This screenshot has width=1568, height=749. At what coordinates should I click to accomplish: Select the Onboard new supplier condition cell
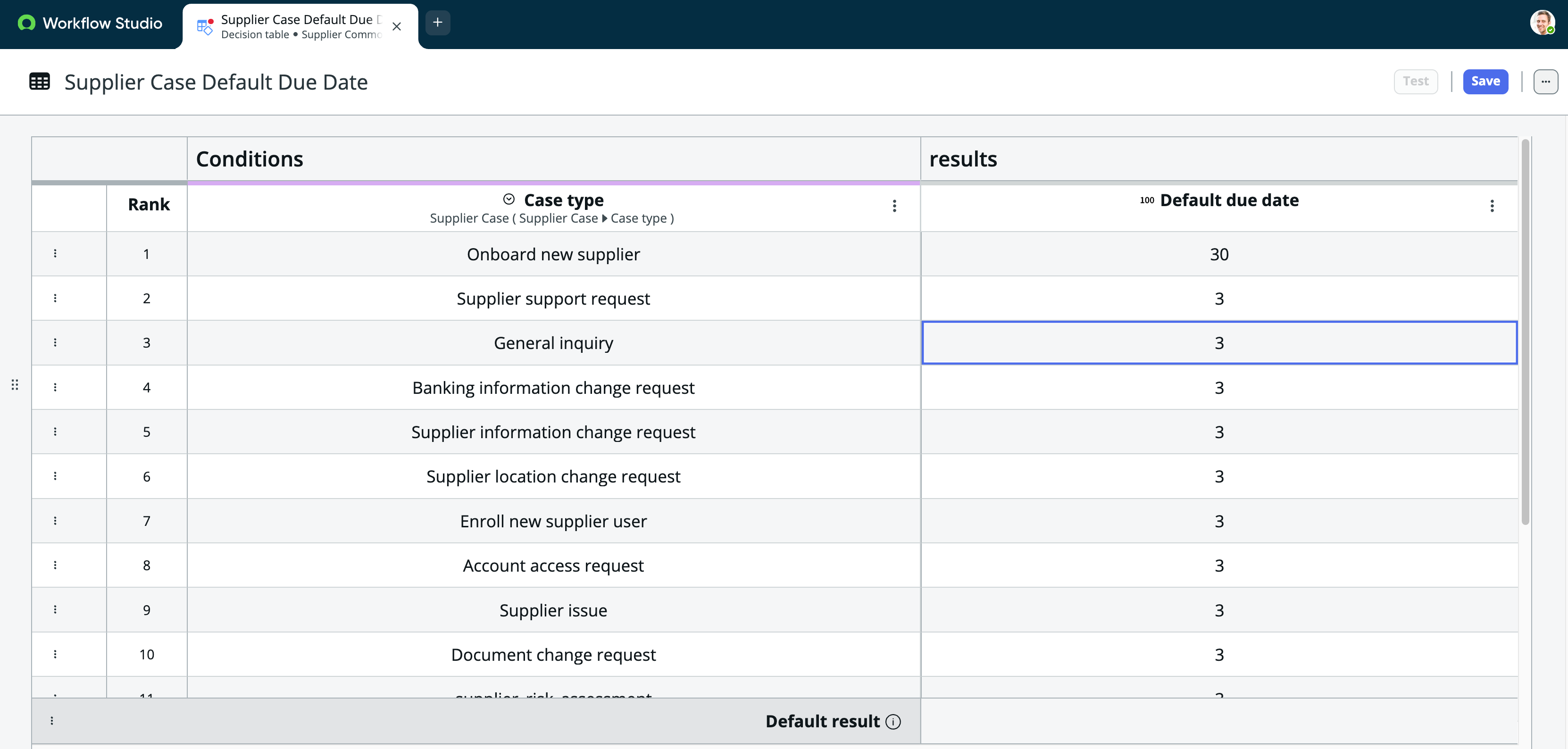[x=553, y=254]
